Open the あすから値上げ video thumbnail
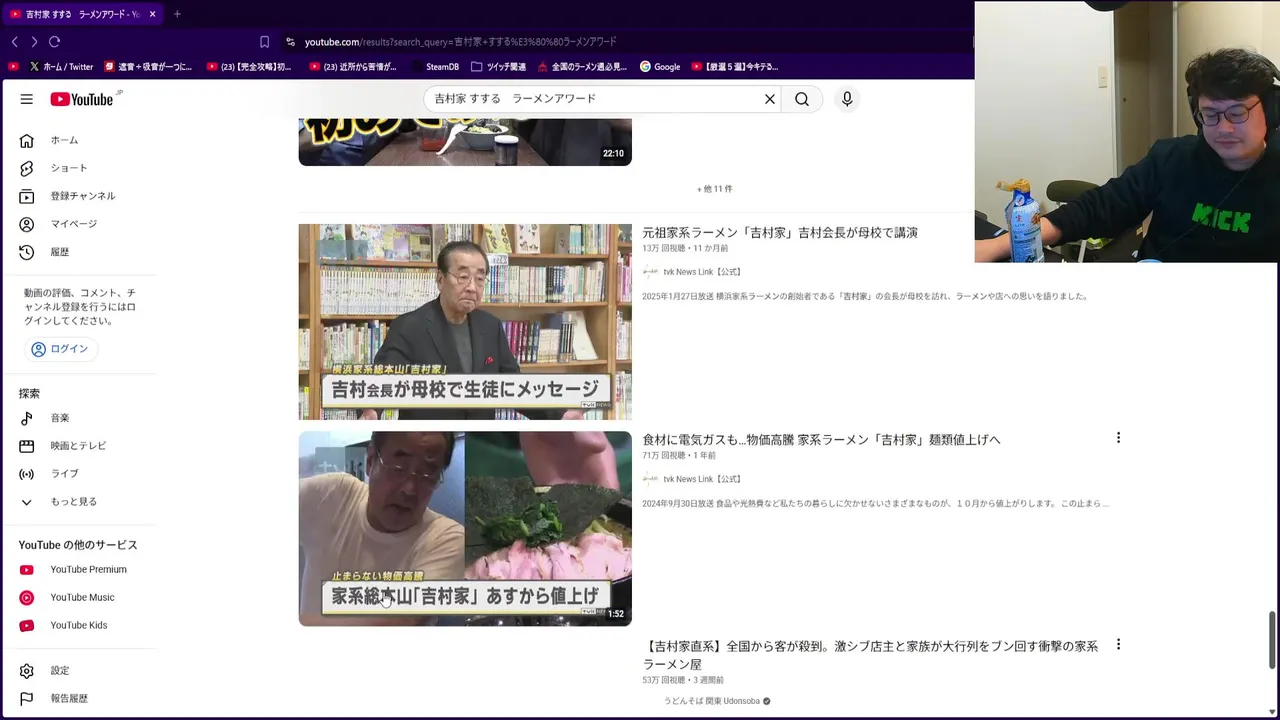The image size is (1280, 720). pyautogui.click(x=465, y=528)
